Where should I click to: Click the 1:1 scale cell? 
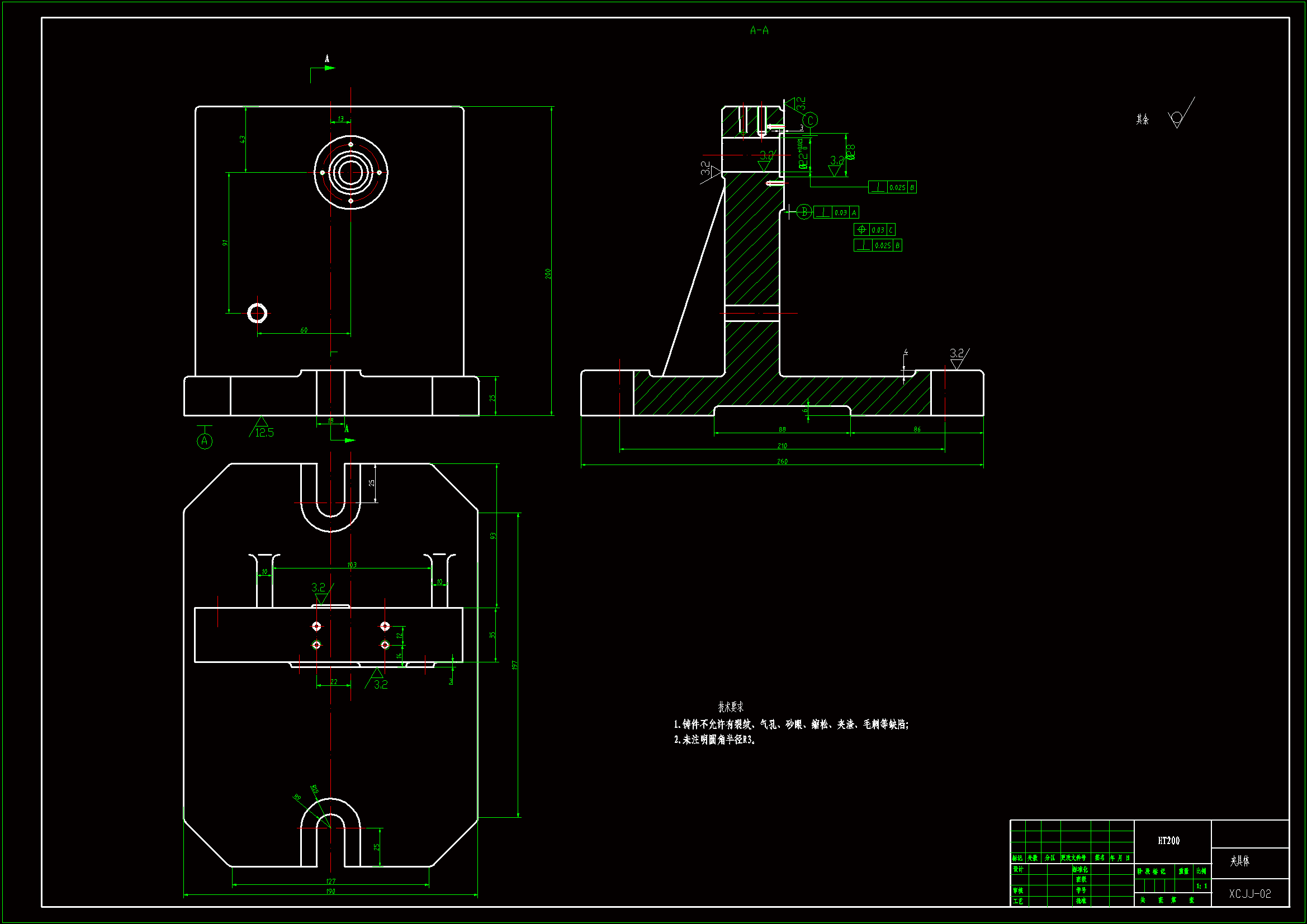coord(1201,887)
